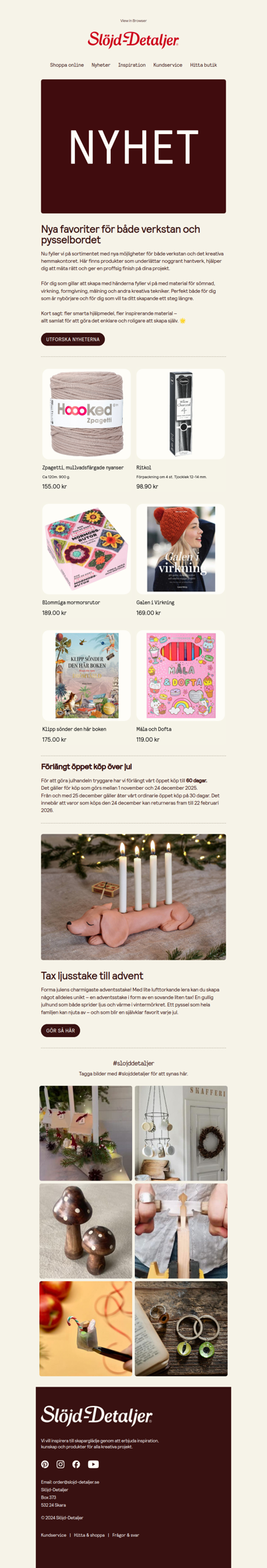The width and height of the screenshot is (267, 1568).
Task: Open Kundservice in the top navigation
Action: coord(168,65)
